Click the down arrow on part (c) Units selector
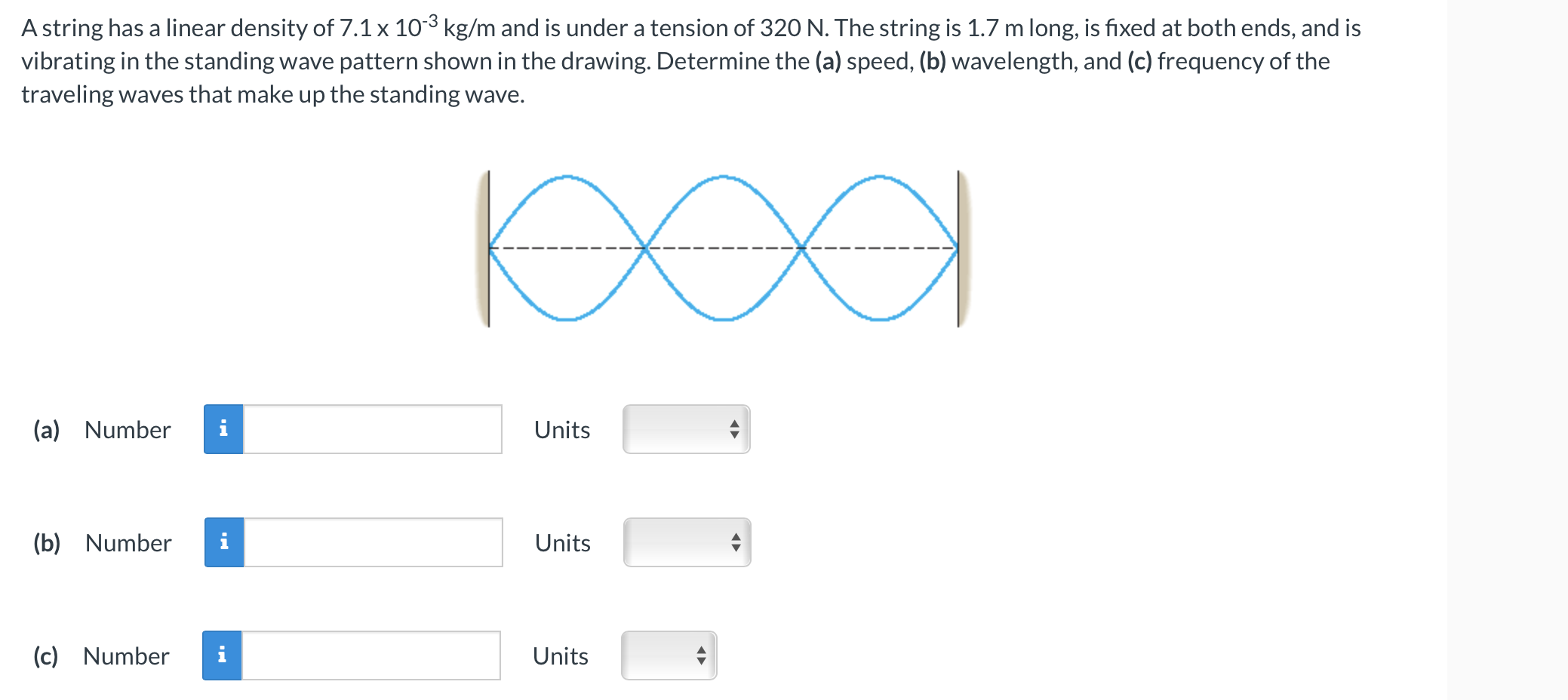 [x=701, y=661]
